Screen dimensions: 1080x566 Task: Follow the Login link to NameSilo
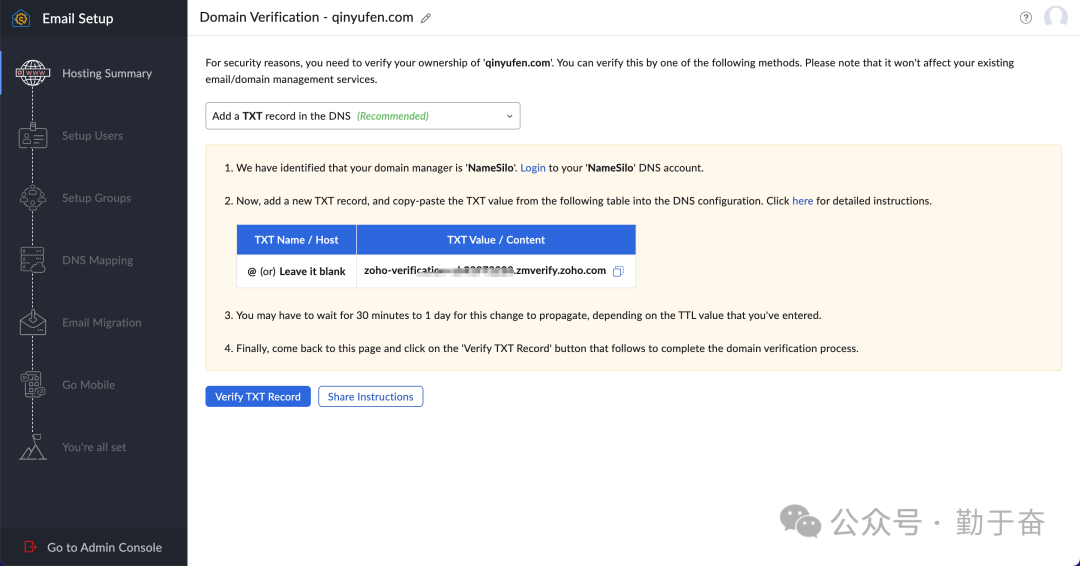point(533,168)
